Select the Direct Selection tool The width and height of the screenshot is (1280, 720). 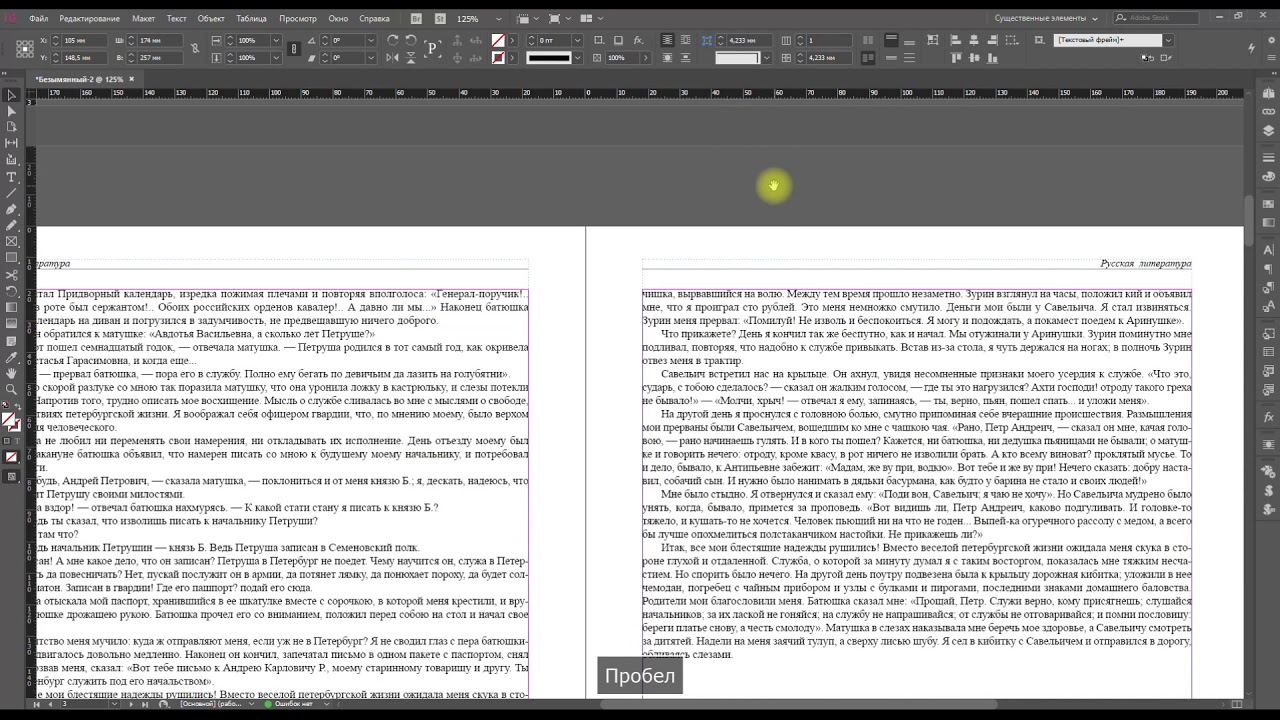point(12,111)
